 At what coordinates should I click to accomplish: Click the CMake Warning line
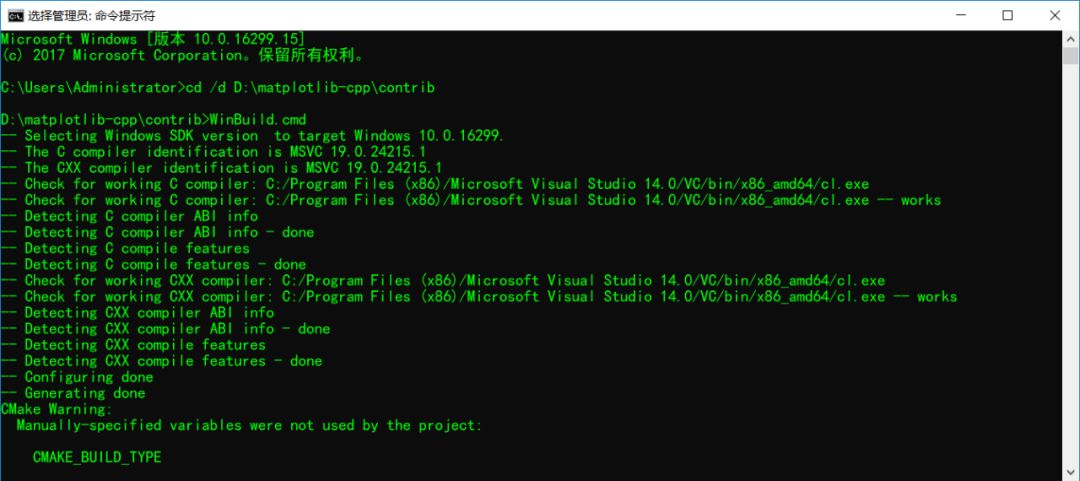click(56, 409)
